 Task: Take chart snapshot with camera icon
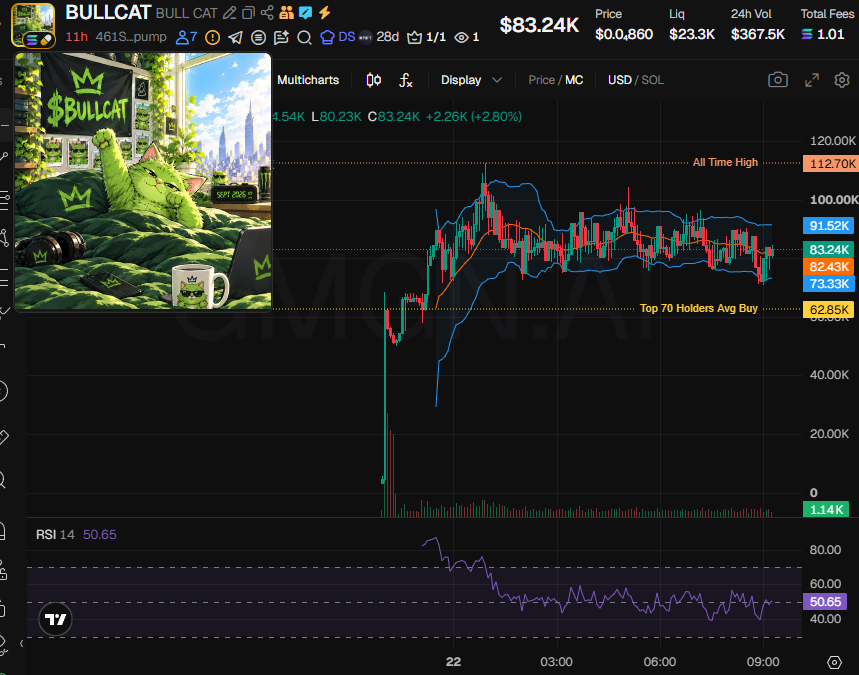click(x=778, y=80)
